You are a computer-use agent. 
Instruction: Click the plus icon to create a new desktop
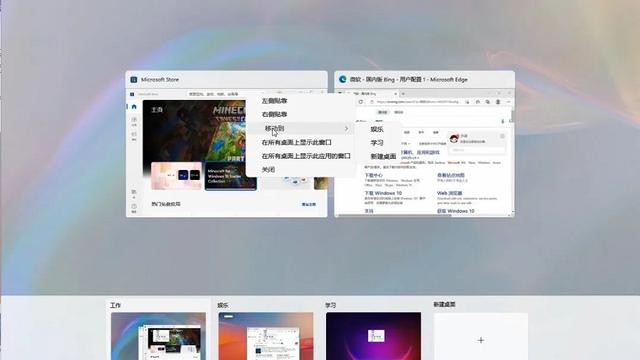(x=481, y=340)
